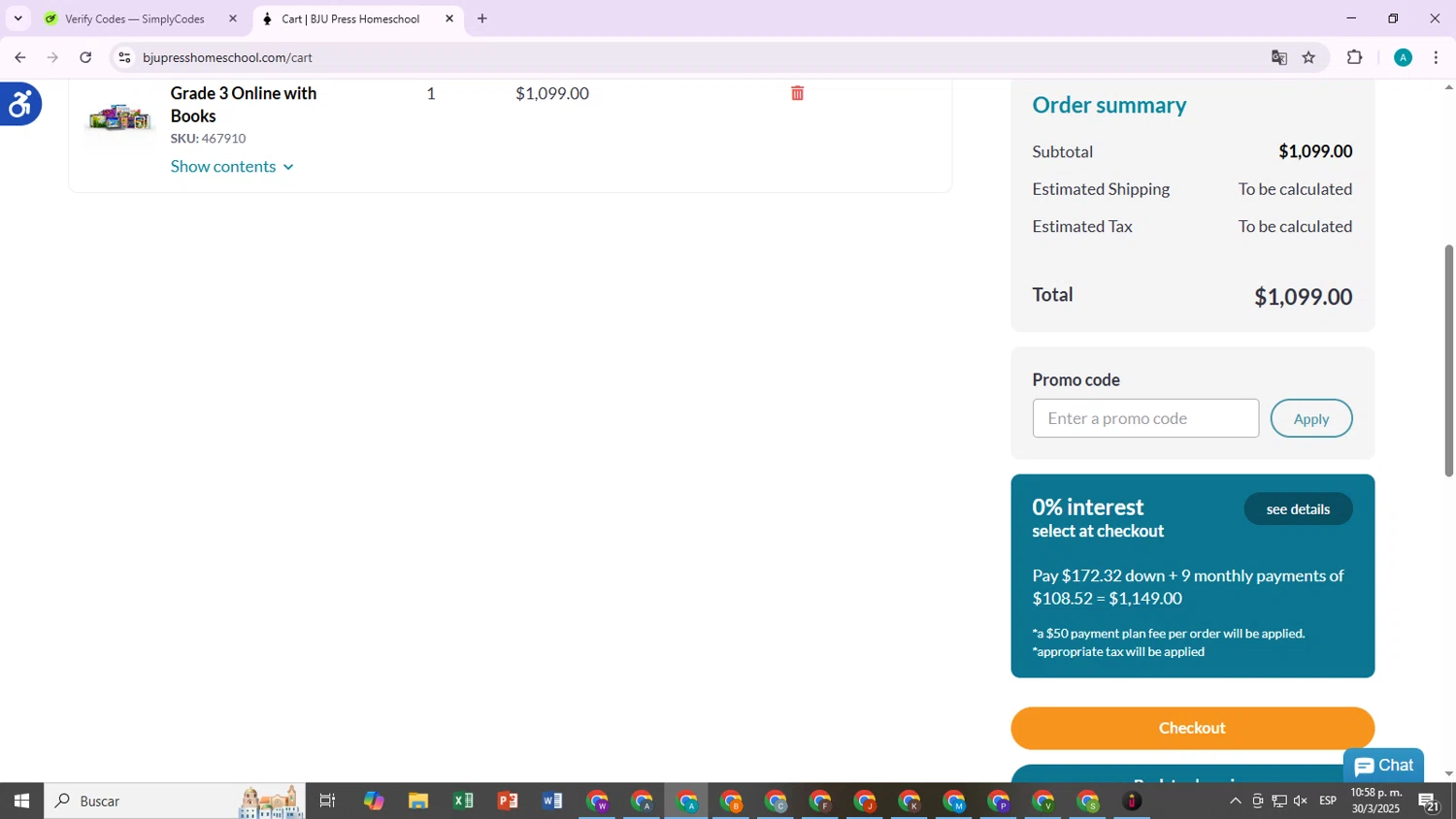Open Chrome profile M in taskbar
The height and width of the screenshot is (819, 1456).
pos(954,802)
